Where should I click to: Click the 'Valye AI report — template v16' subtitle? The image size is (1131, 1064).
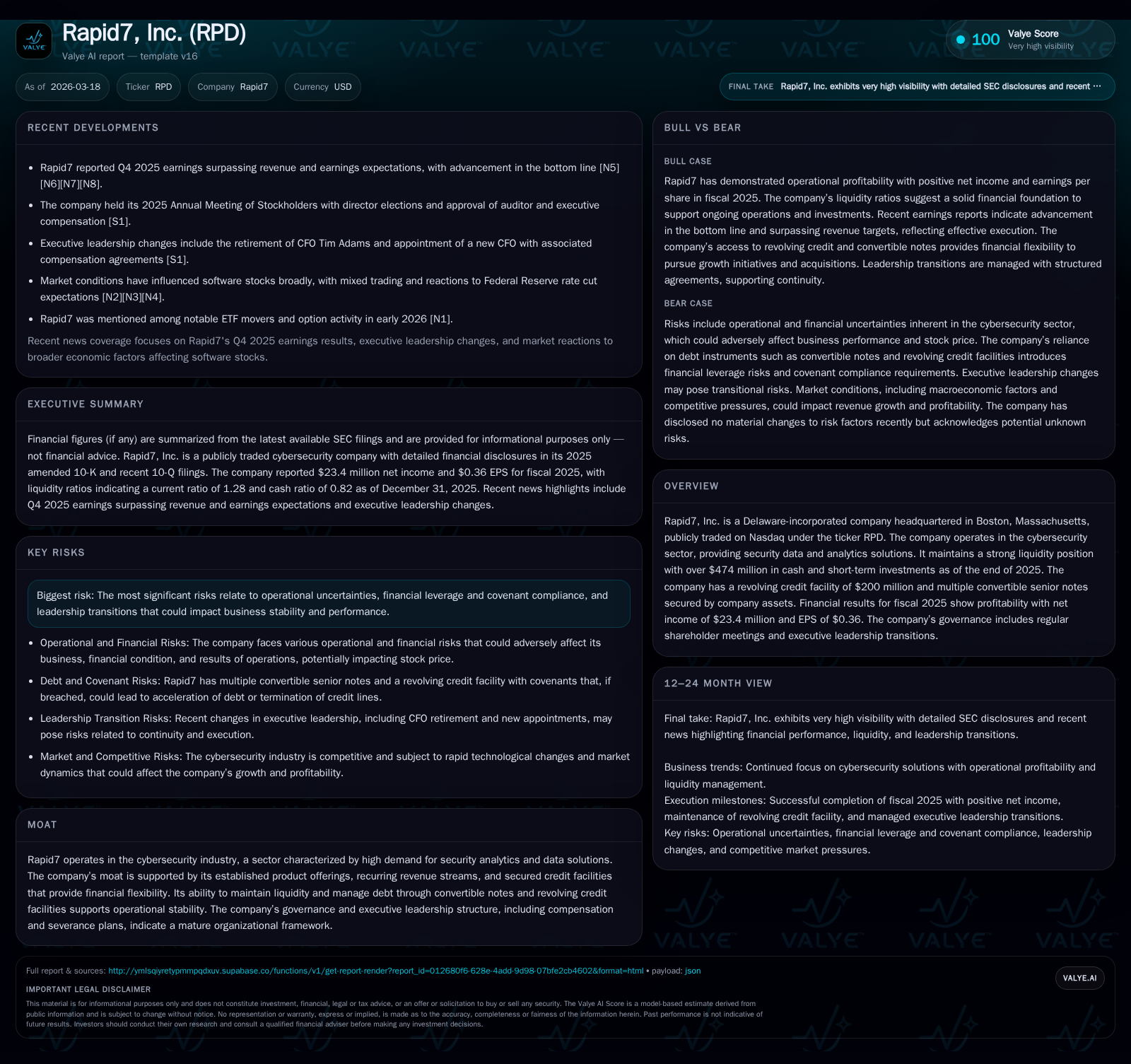point(130,56)
